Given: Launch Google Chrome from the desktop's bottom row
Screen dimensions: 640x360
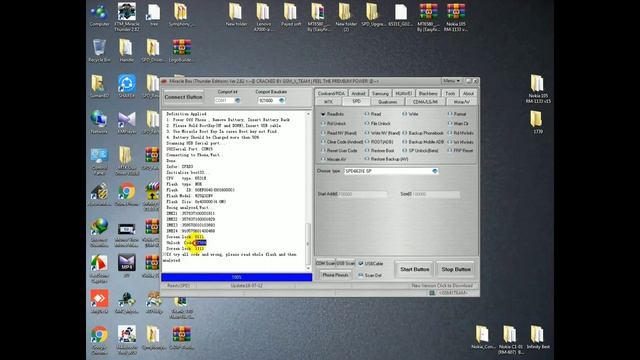Looking at the screenshot, I should tap(99, 340).
